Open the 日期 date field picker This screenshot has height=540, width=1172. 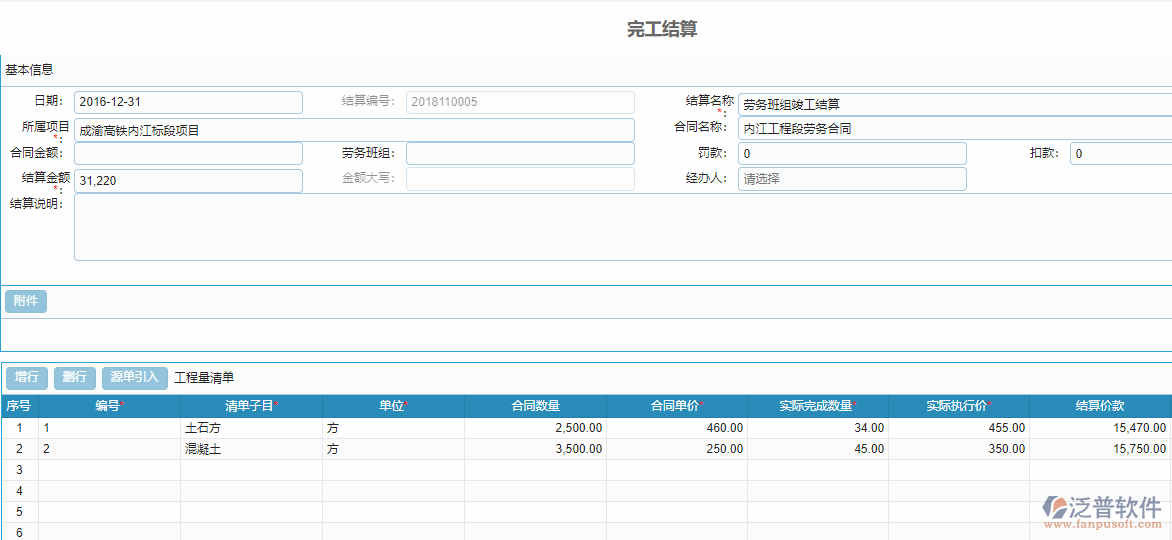click(188, 102)
